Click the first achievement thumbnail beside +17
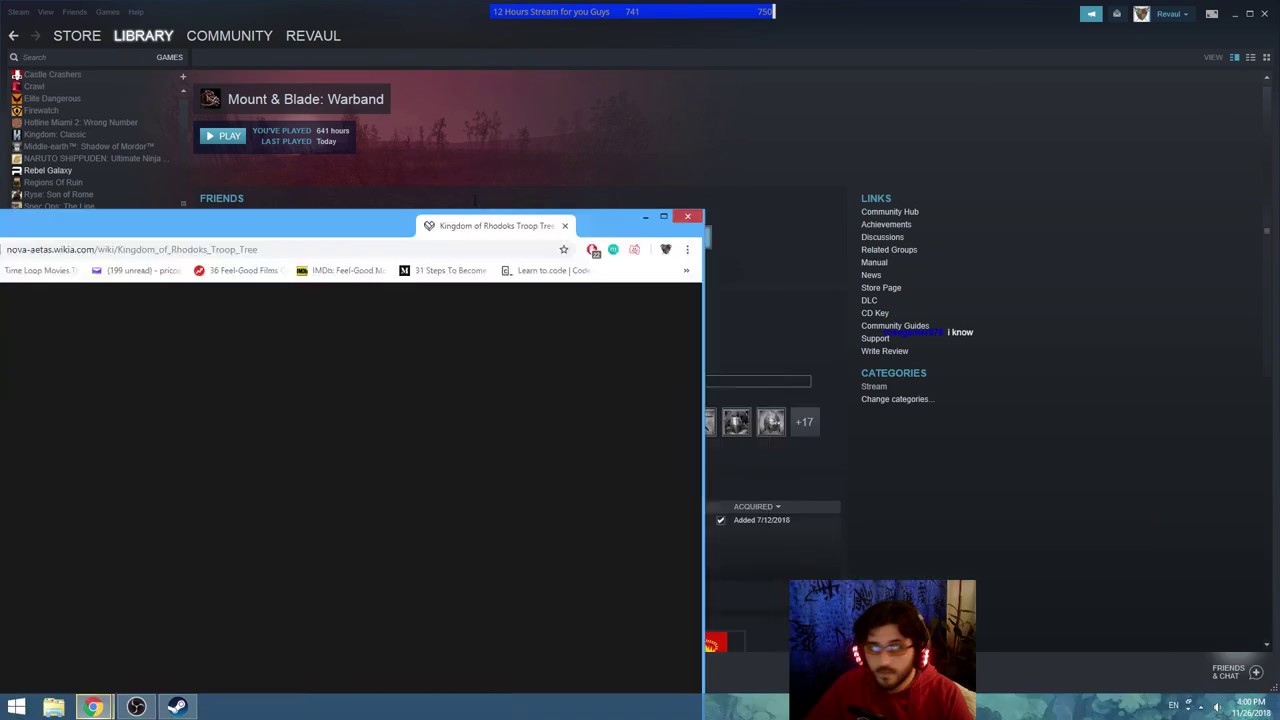The image size is (1280, 720). [736, 422]
